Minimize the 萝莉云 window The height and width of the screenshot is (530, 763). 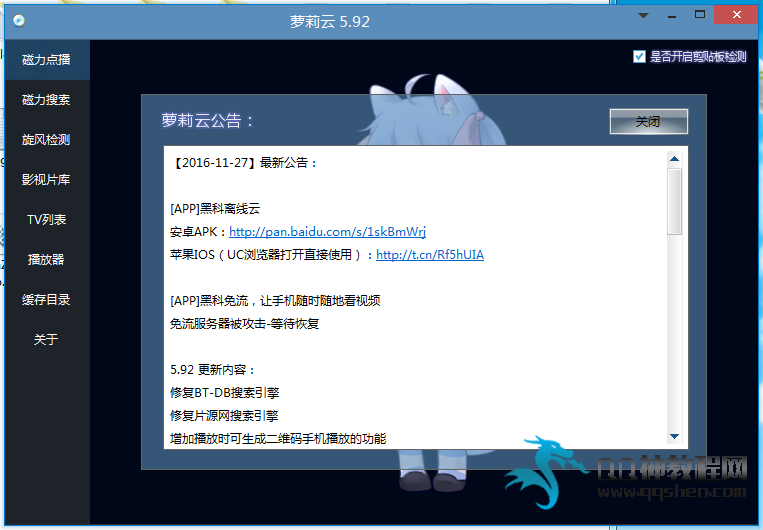(672, 17)
